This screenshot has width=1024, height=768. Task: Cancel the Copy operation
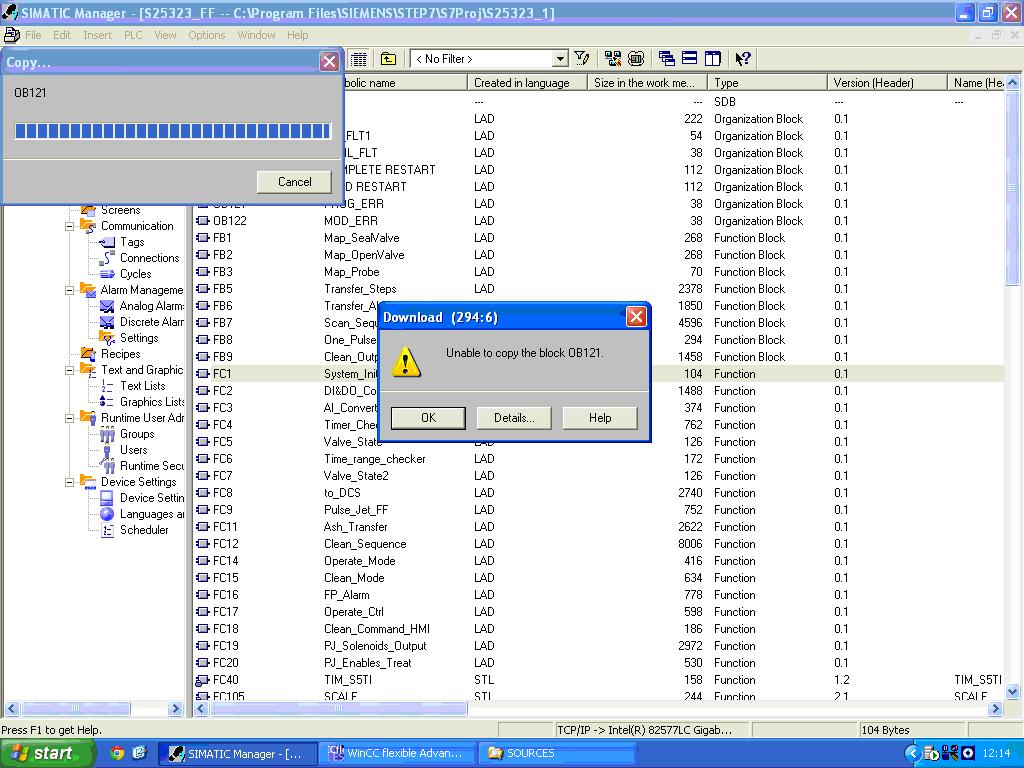tap(295, 182)
